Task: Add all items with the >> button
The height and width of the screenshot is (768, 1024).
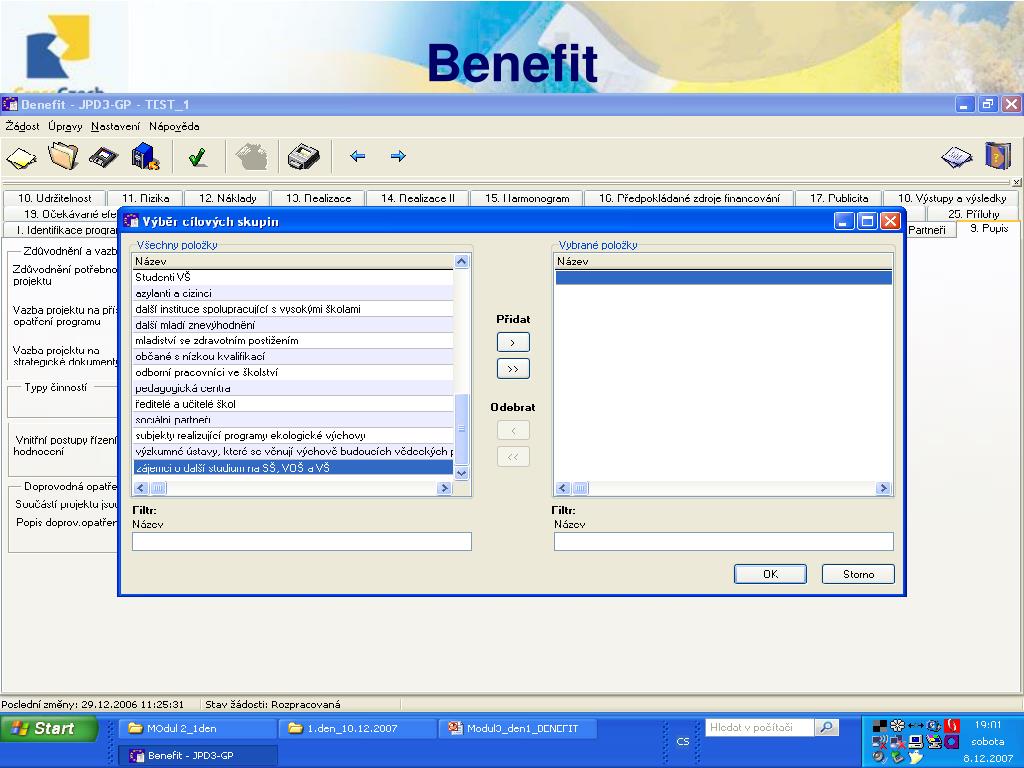Action: (x=513, y=369)
